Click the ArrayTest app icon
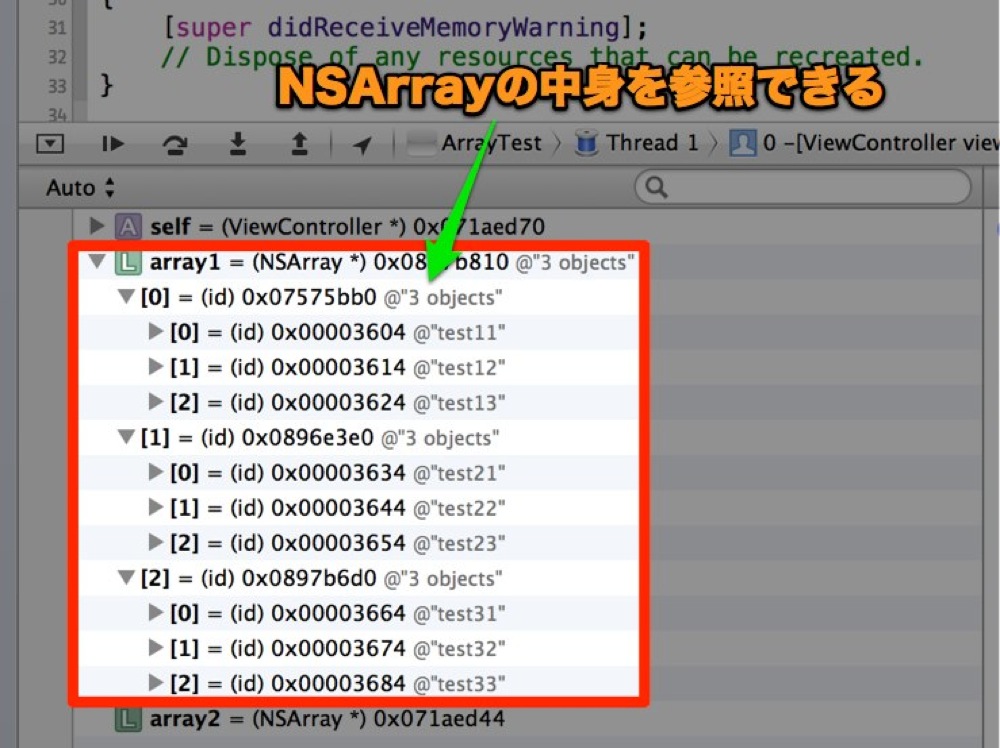Screen dimensions: 1000x748 tap(420, 143)
